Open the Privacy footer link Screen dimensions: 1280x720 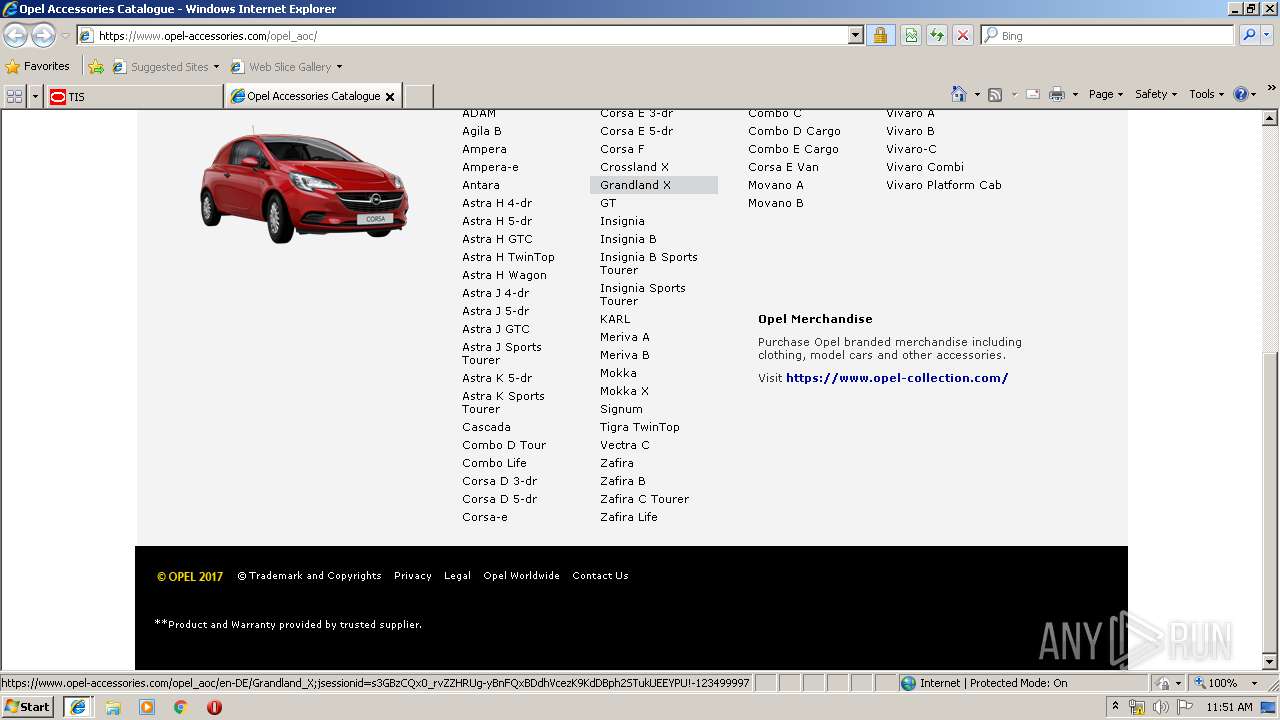tap(412, 576)
